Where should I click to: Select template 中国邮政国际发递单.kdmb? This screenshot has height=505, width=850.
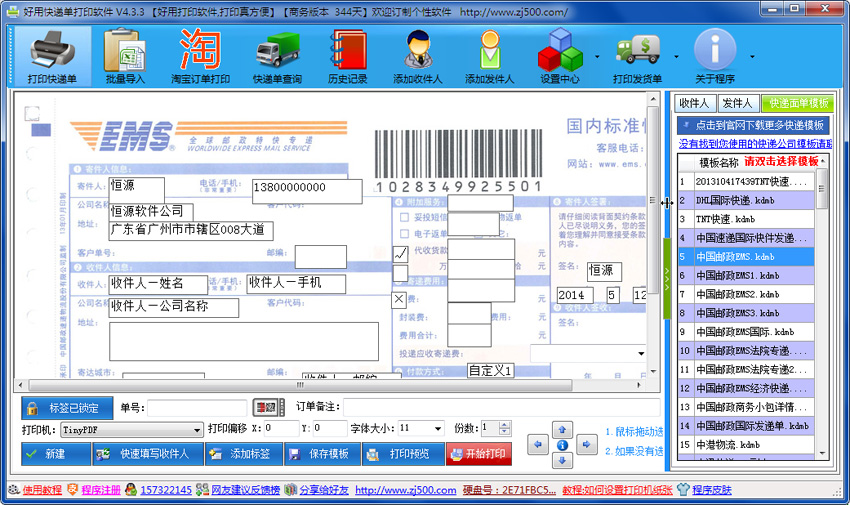tap(746, 426)
